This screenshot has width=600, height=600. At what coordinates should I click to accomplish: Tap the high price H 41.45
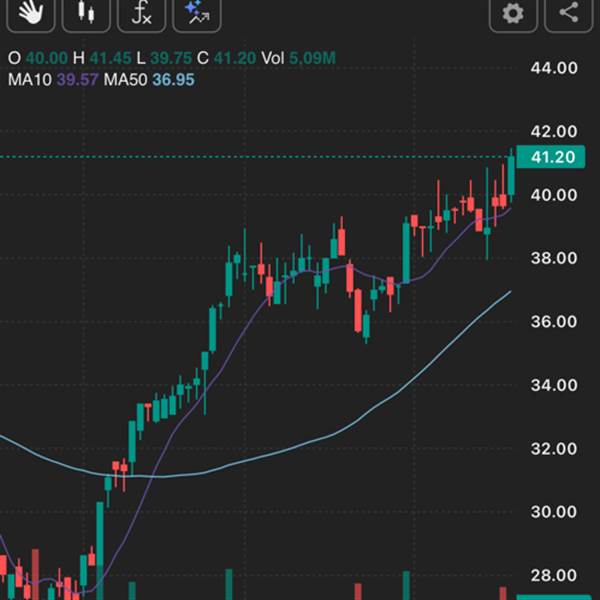tap(102, 58)
